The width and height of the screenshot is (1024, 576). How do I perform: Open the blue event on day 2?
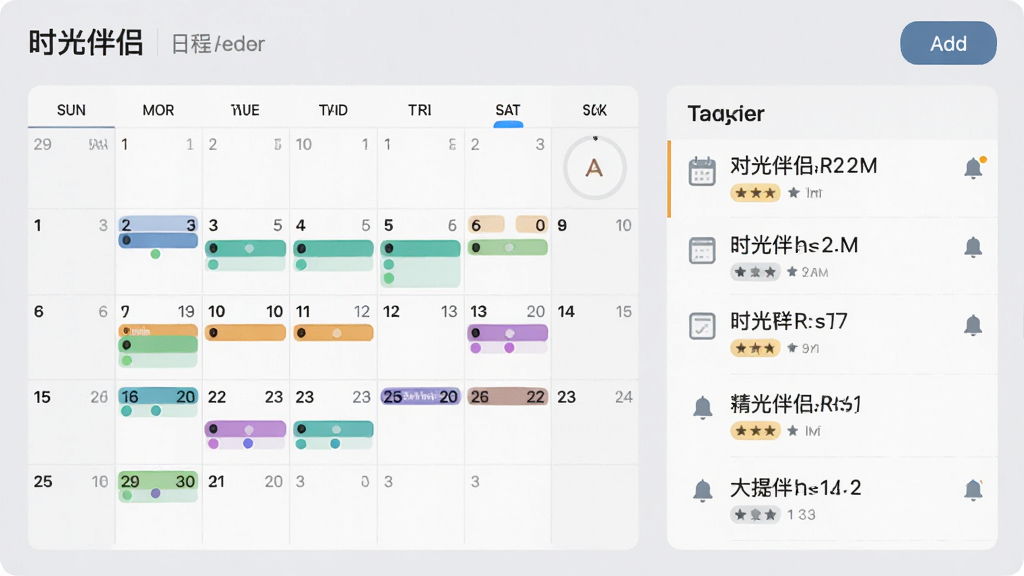coord(158,232)
